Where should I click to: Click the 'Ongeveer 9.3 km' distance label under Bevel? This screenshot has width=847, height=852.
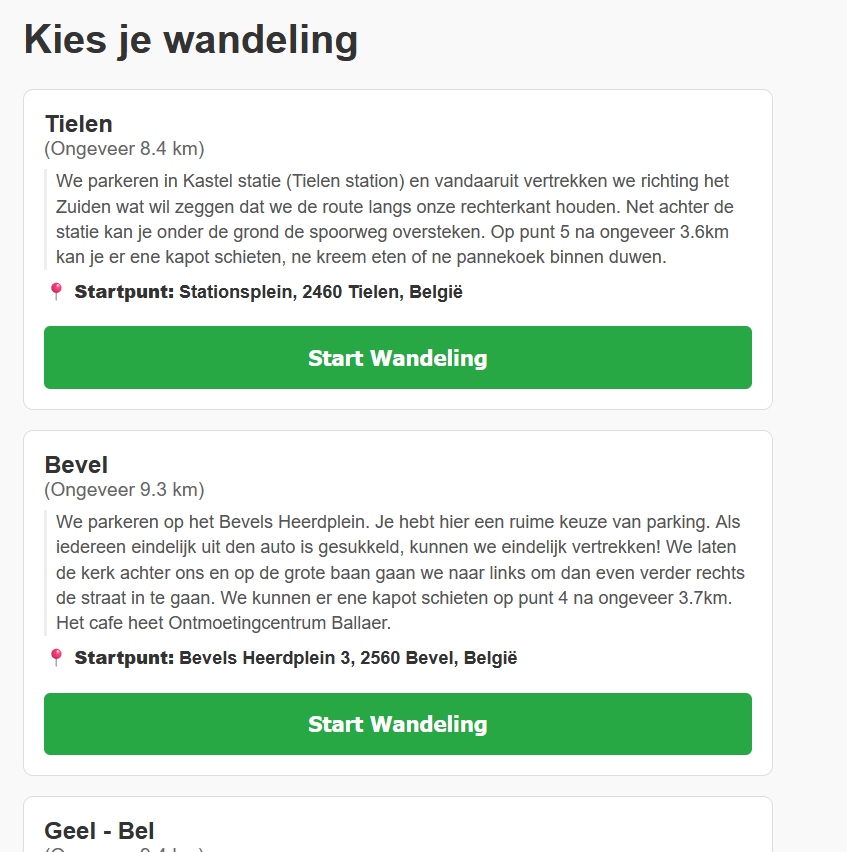[123, 490]
